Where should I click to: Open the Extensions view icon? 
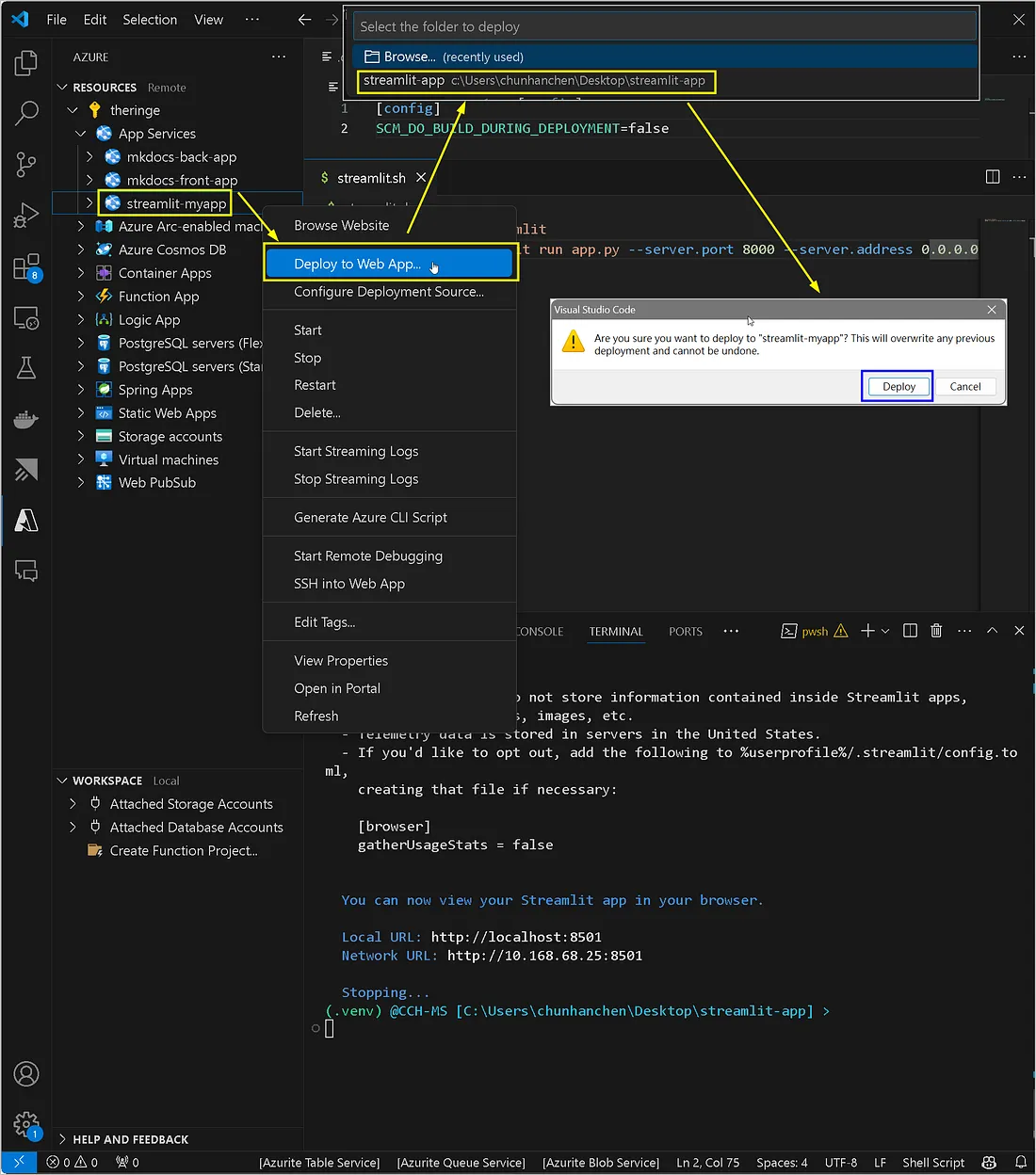(26, 267)
